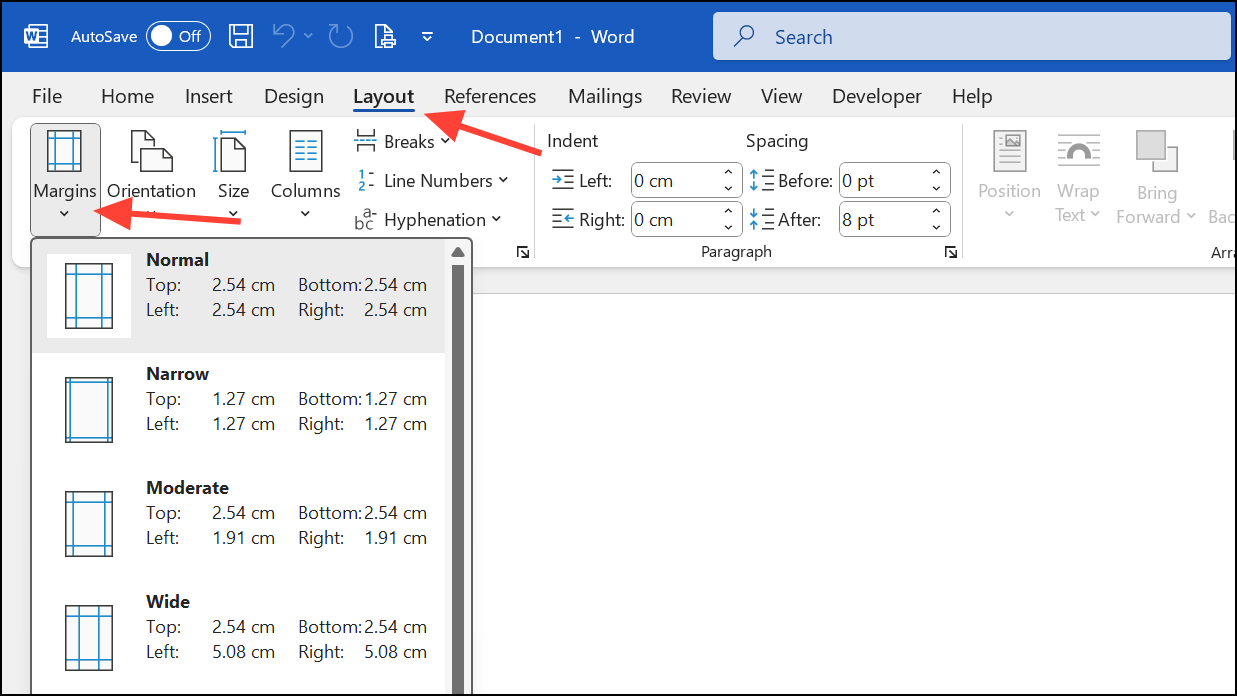
Task: Open the References tab
Action: click(490, 96)
